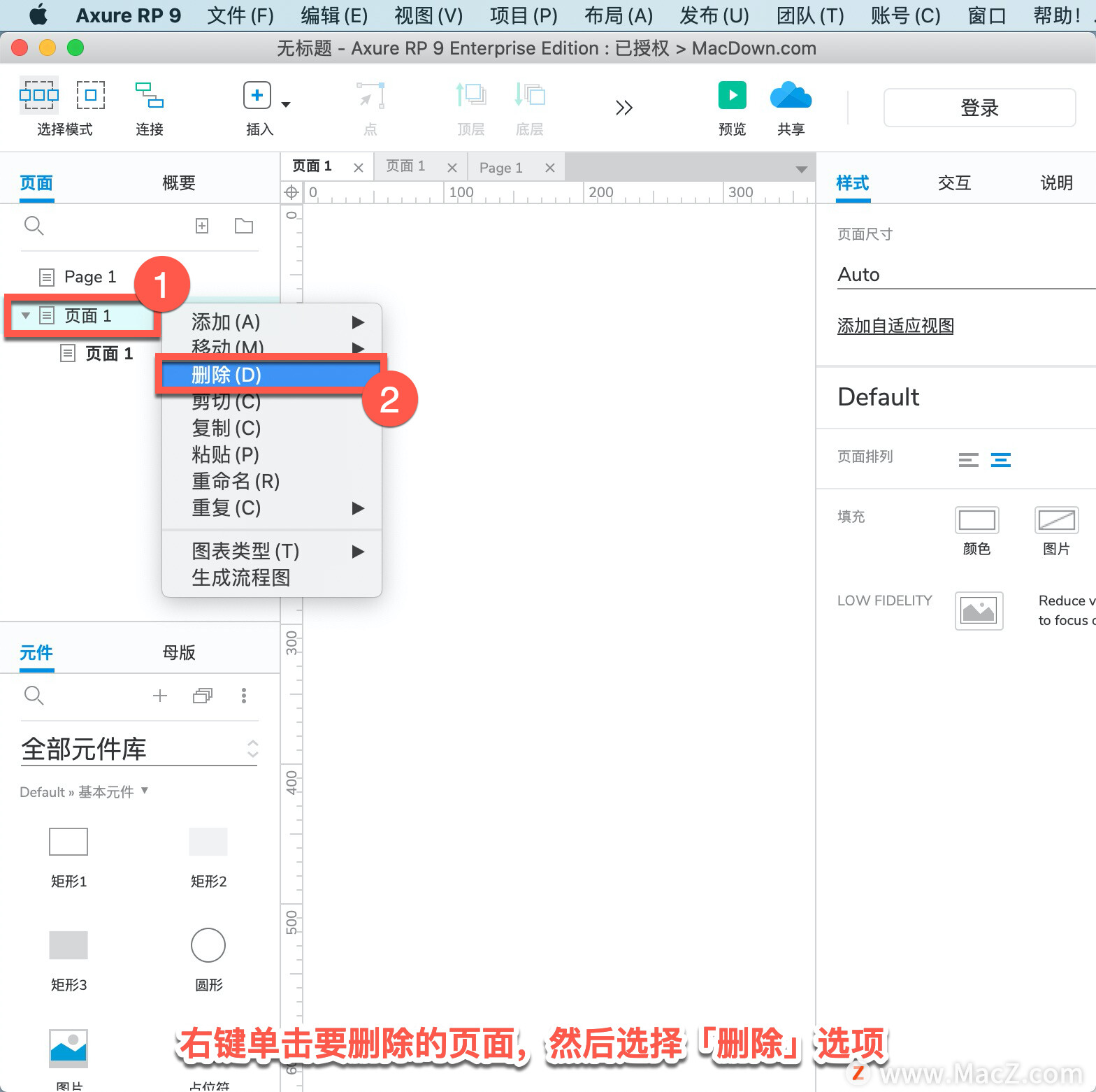This screenshot has height=1092, width=1096.
Task: Open the Insert dropdown arrow
Action: click(x=286, y=105)
